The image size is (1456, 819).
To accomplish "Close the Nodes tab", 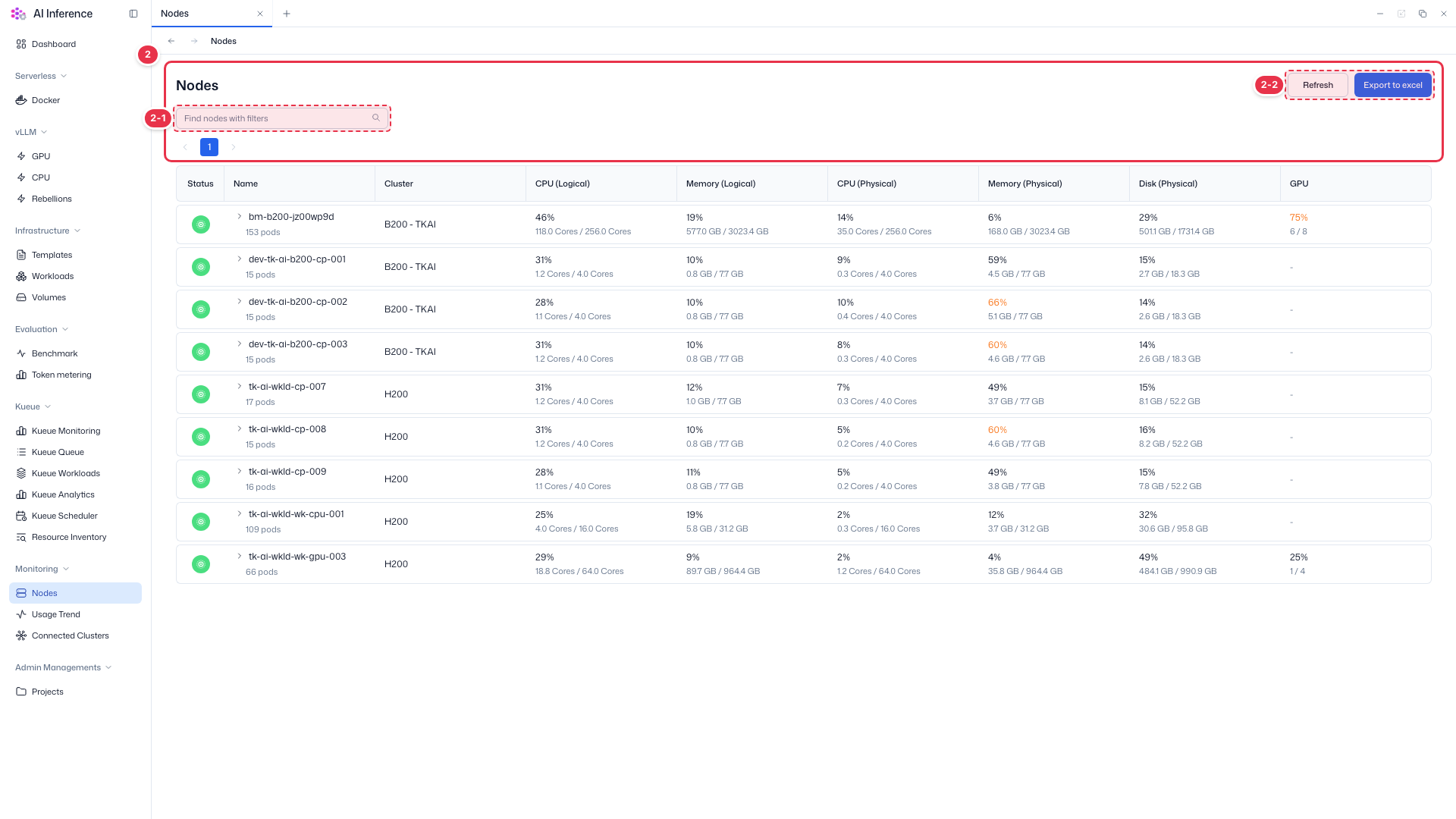I will 260,14.
